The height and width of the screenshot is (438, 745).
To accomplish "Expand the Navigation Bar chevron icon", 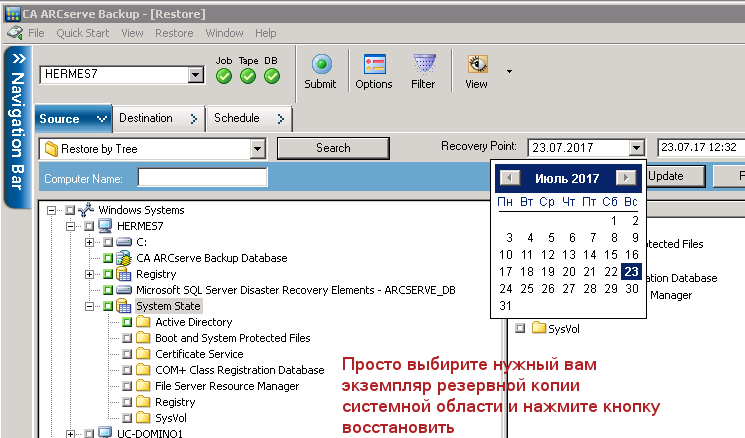I will [x=19, y=58].
